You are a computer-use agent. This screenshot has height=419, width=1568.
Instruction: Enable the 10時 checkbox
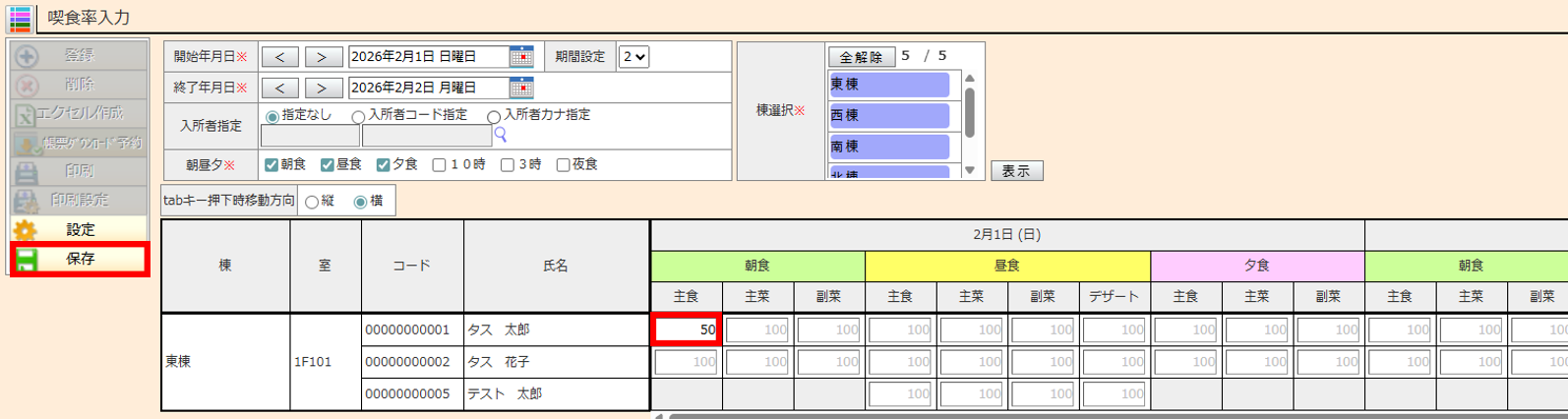440,165
